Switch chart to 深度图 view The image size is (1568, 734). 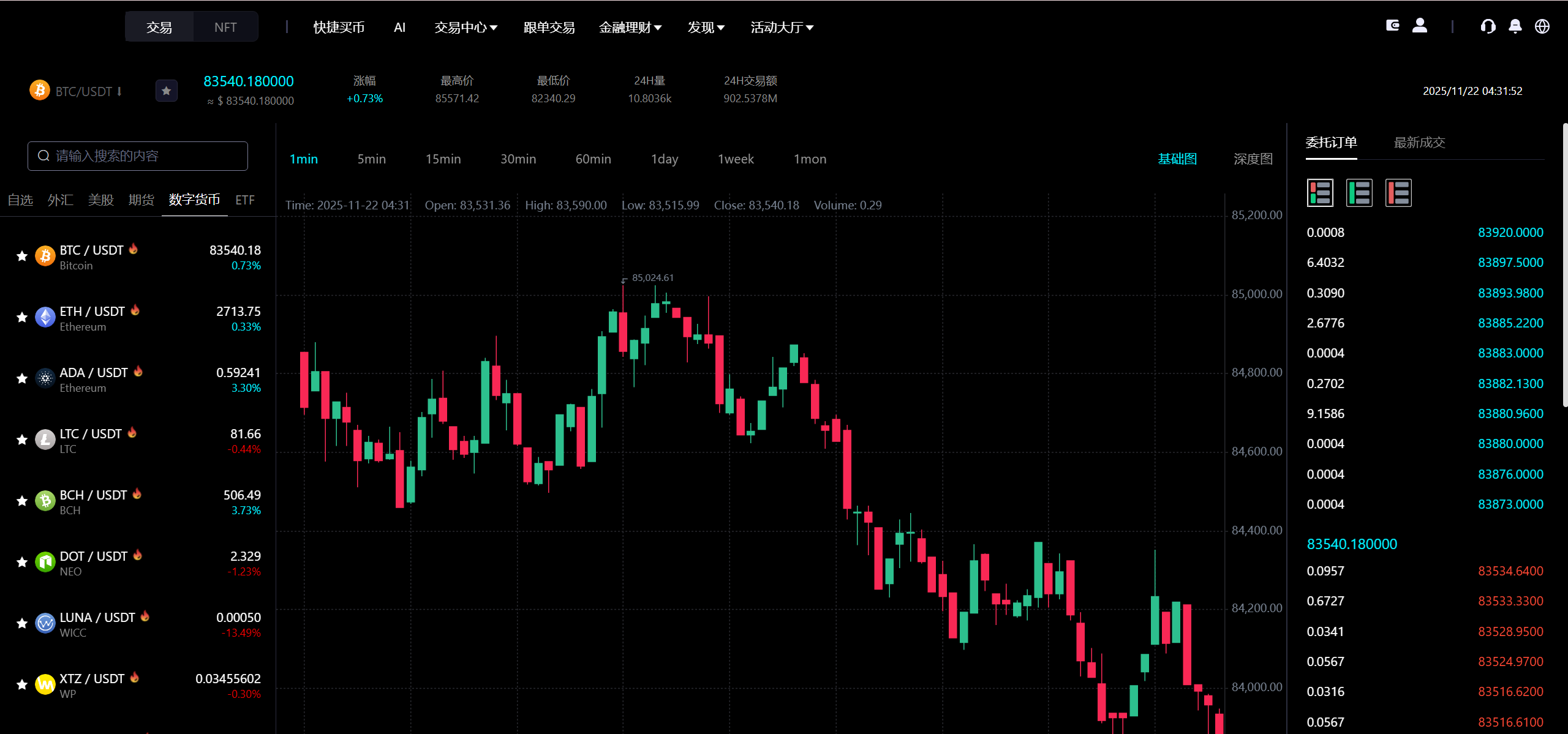click(1253, 159)
